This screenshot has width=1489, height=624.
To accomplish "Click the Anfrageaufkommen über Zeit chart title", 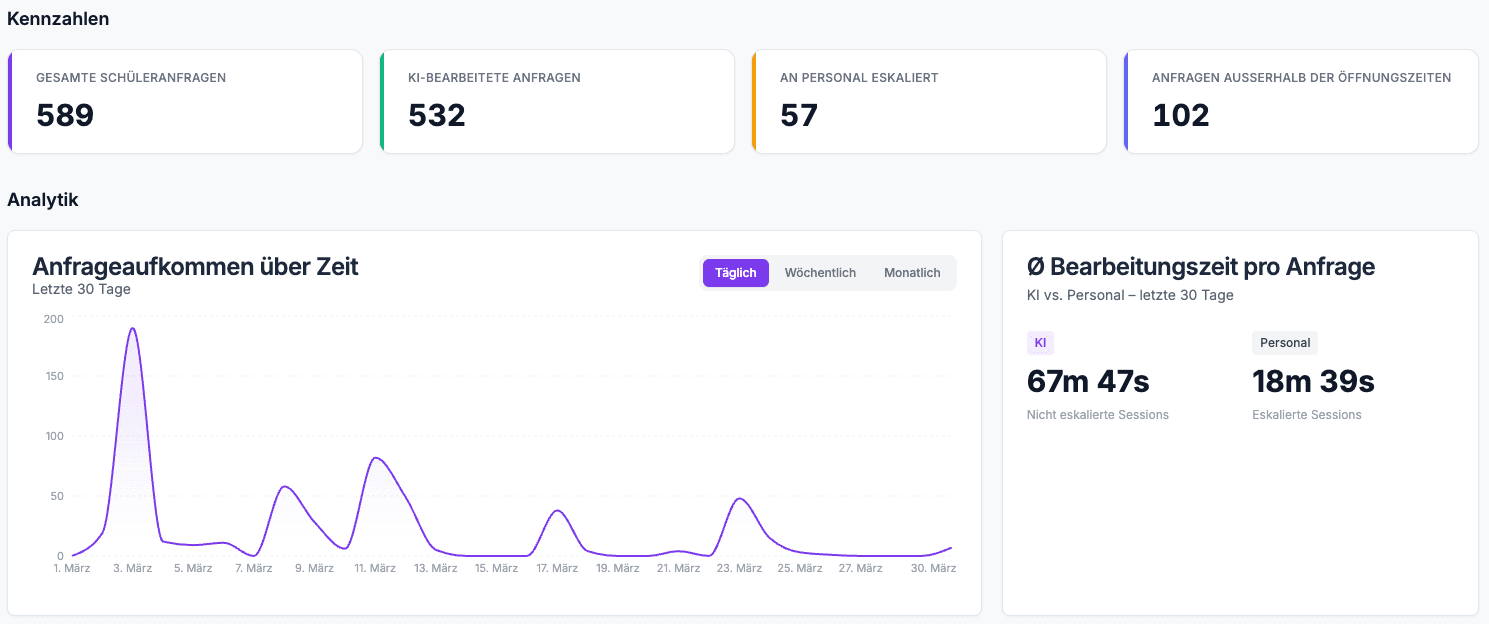I will click(x=197, y=266).
